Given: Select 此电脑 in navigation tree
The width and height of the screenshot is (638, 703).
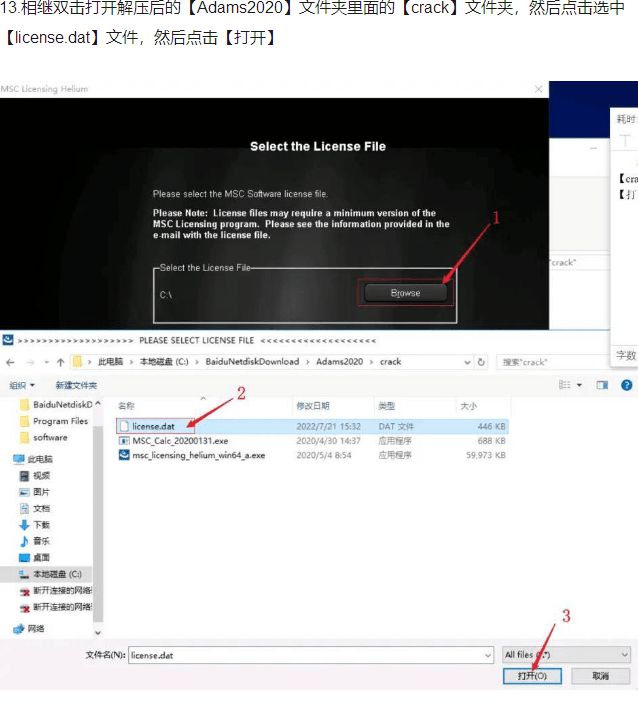Looking at the screenshot, I should (x=33, y=459).
